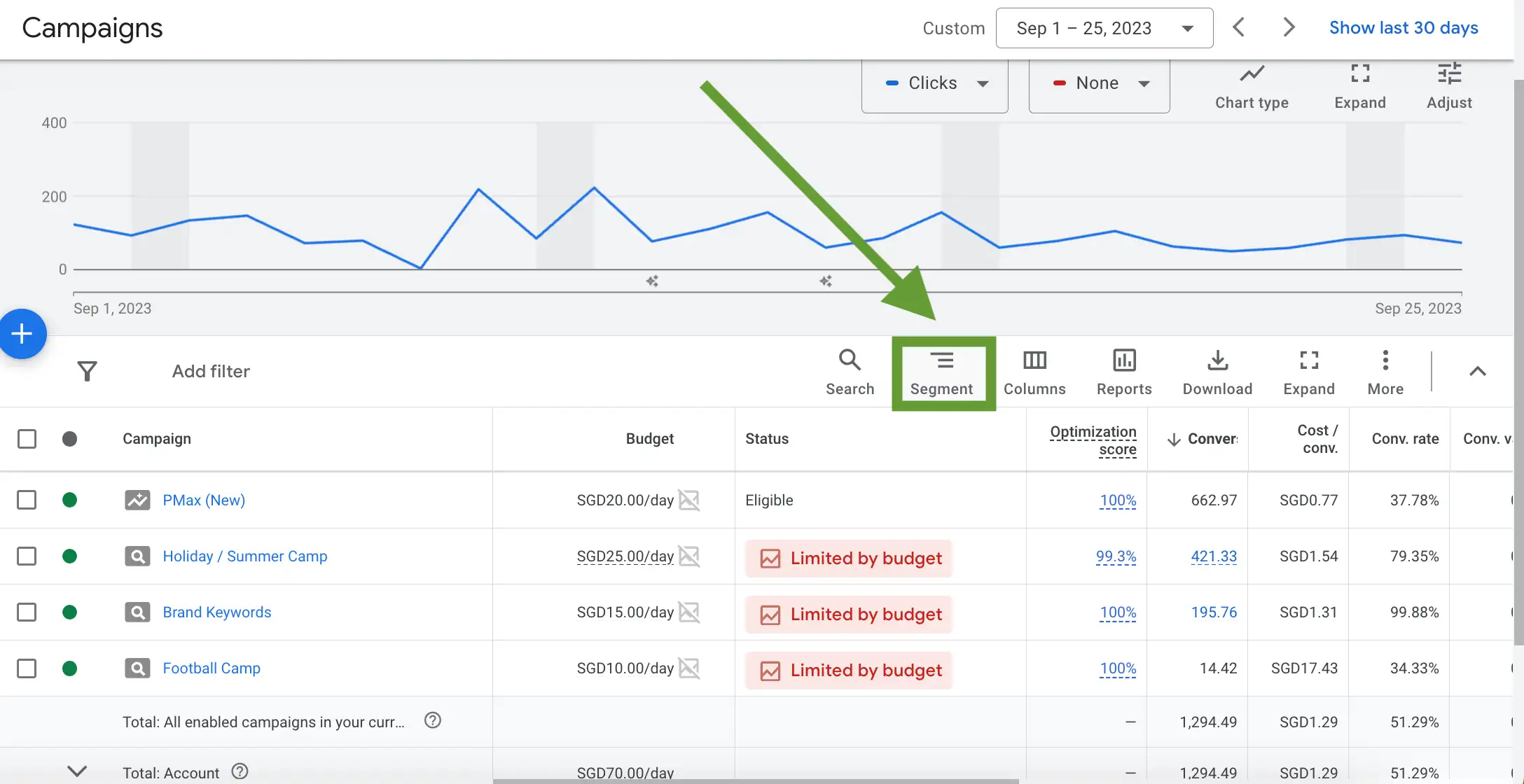The width and height of the screenshot is (1524, 784).
Task: Open the Football Camp campaign
Action: click(212, 668)
